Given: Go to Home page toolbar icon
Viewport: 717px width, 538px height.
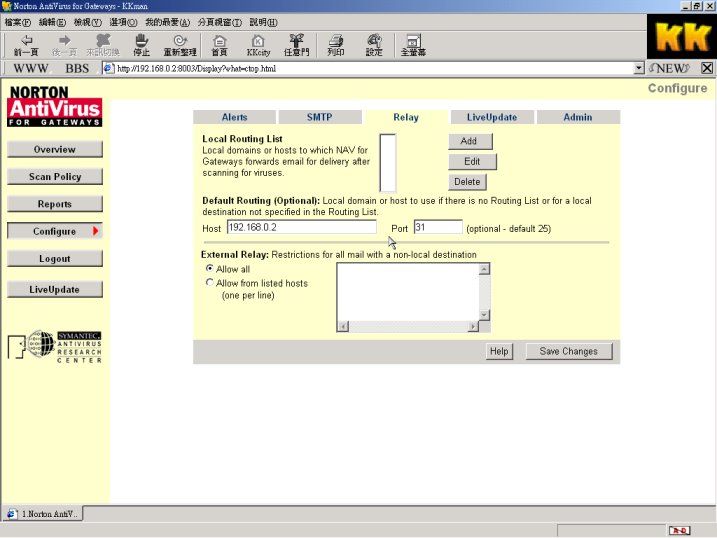Looking at the screenshot, I should pos(219,44).
